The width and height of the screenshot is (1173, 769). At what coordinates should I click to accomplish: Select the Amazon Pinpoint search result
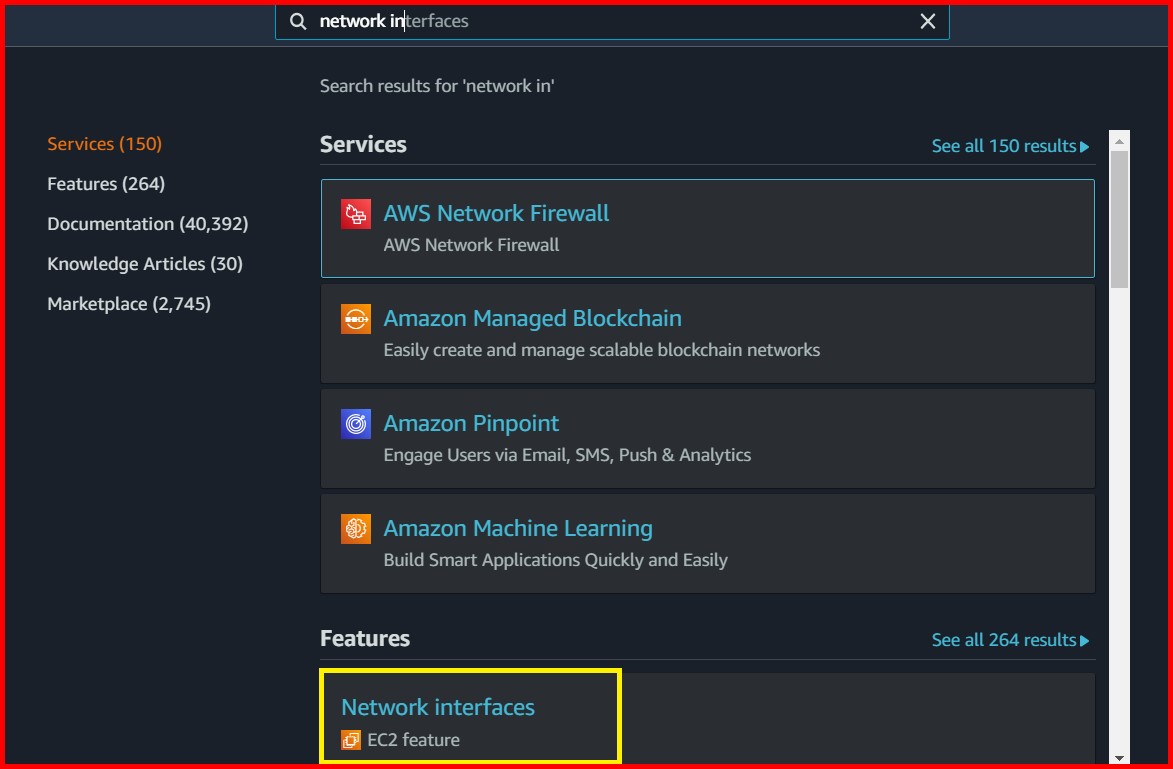[471, 423]
